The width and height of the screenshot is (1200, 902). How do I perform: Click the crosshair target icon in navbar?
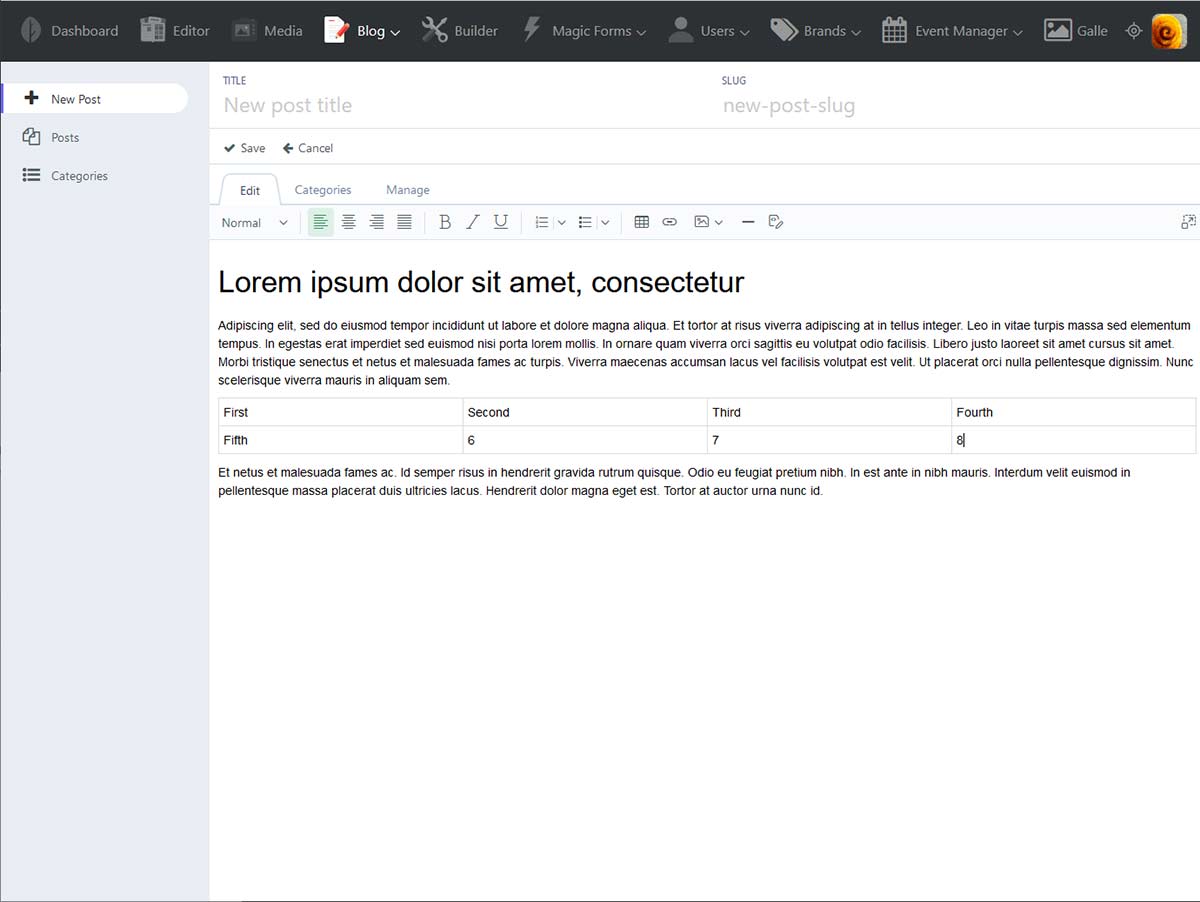[1133, 30]
